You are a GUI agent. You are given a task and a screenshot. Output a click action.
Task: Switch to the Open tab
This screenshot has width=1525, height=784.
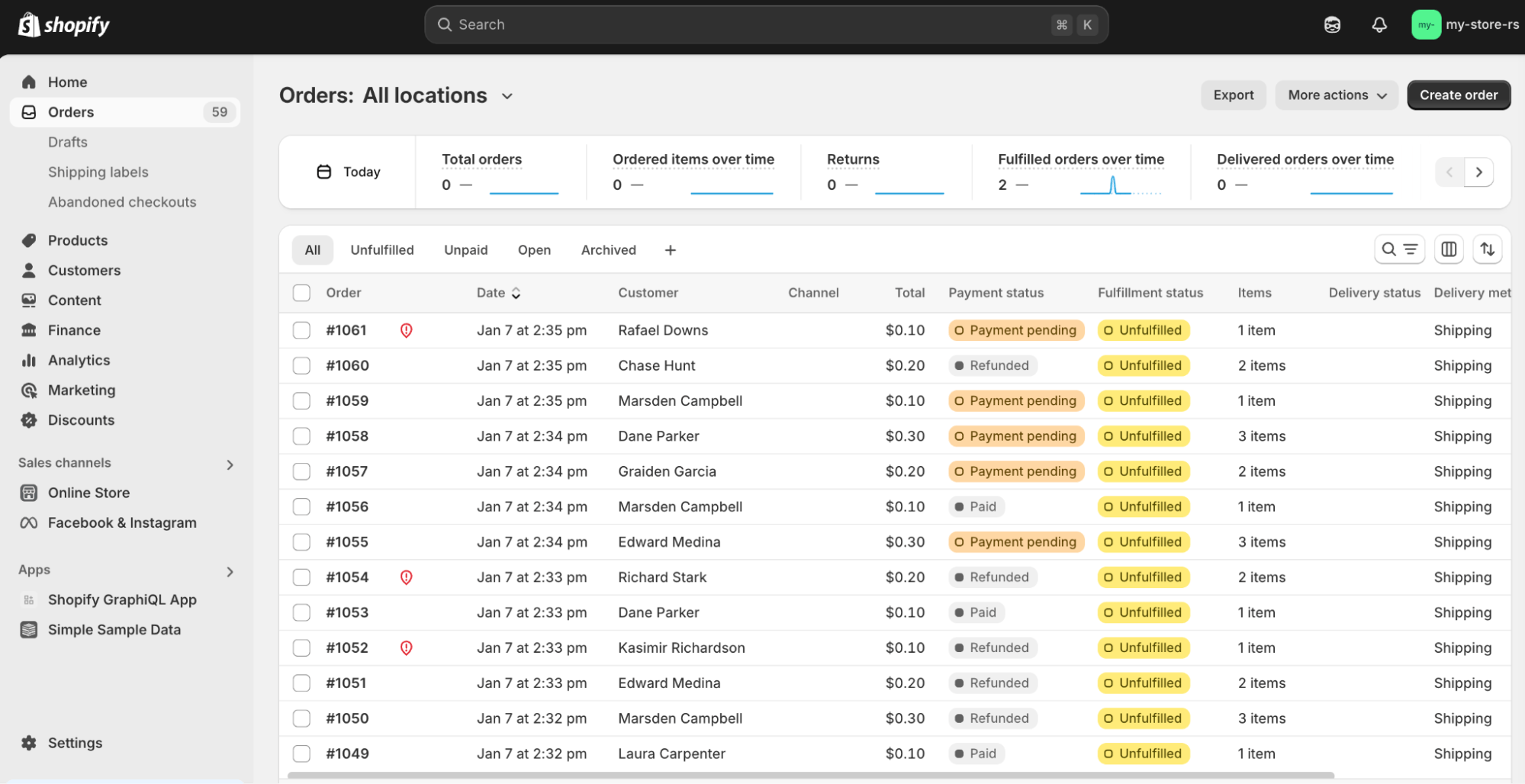[534, 250]
